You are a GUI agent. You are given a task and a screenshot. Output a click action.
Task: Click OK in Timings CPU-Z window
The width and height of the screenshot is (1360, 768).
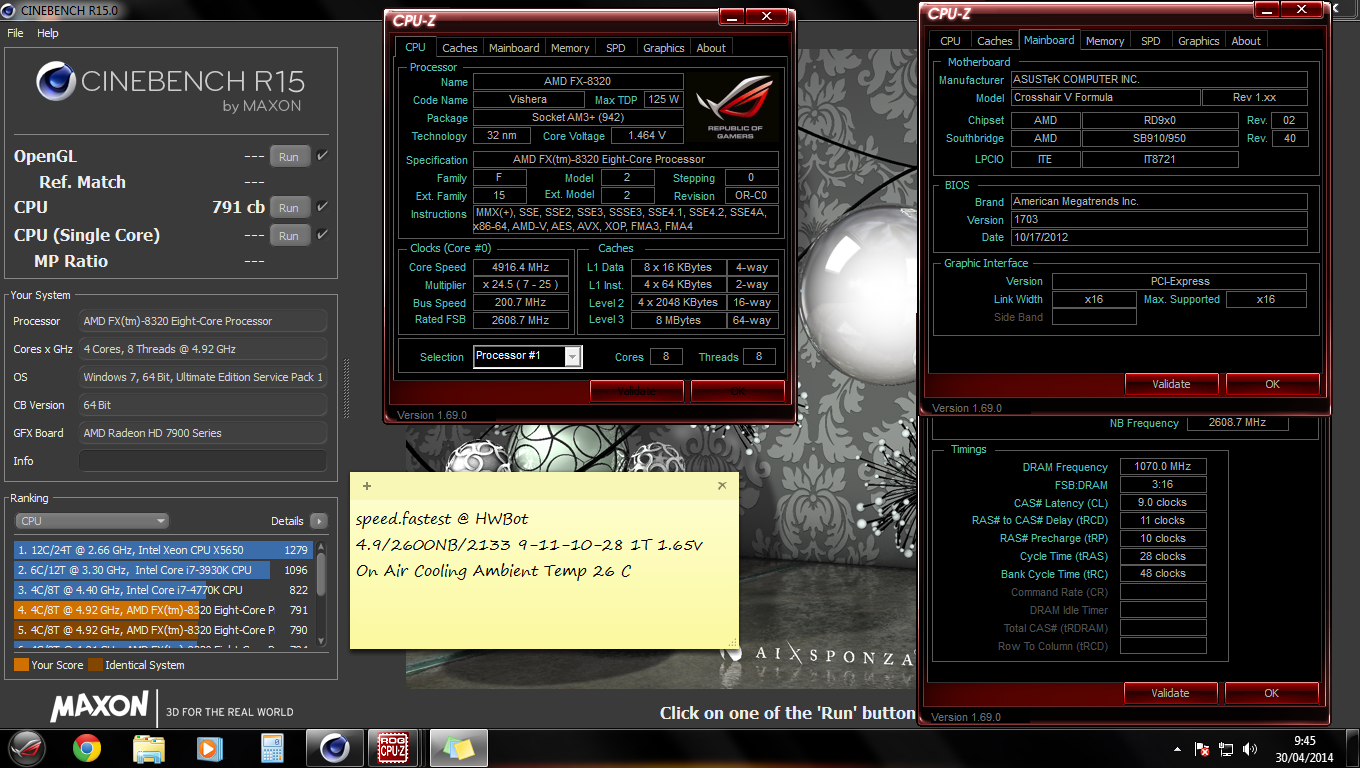[1271, 693]
